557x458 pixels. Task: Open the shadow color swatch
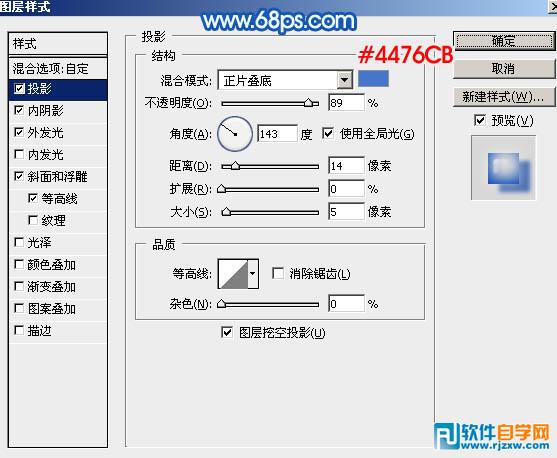click(373, 79)
